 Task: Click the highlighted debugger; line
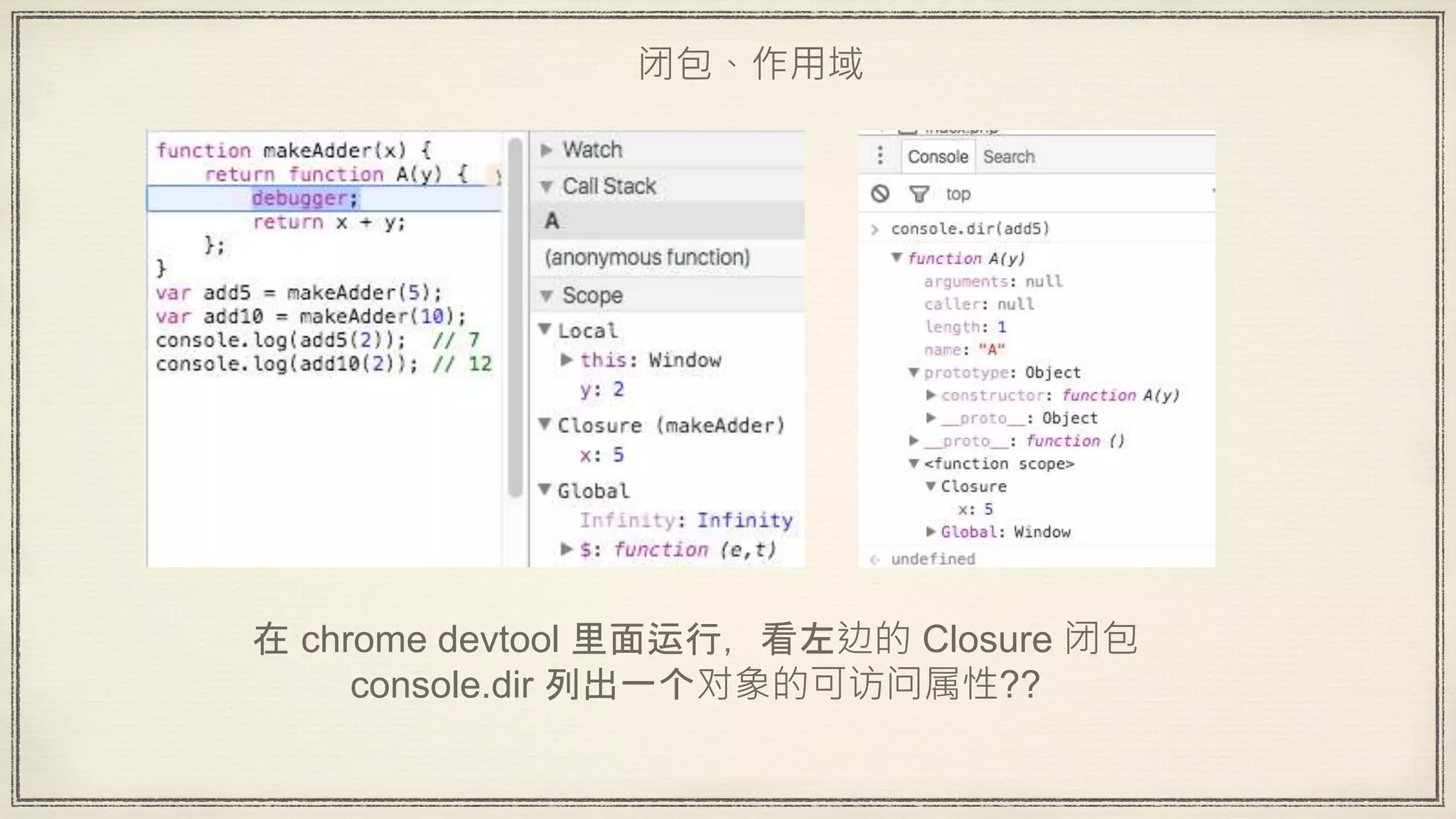(324, 198)
